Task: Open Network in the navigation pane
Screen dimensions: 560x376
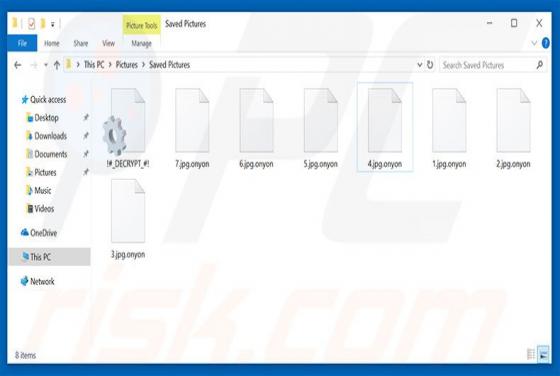Action: tap(38, 281)
